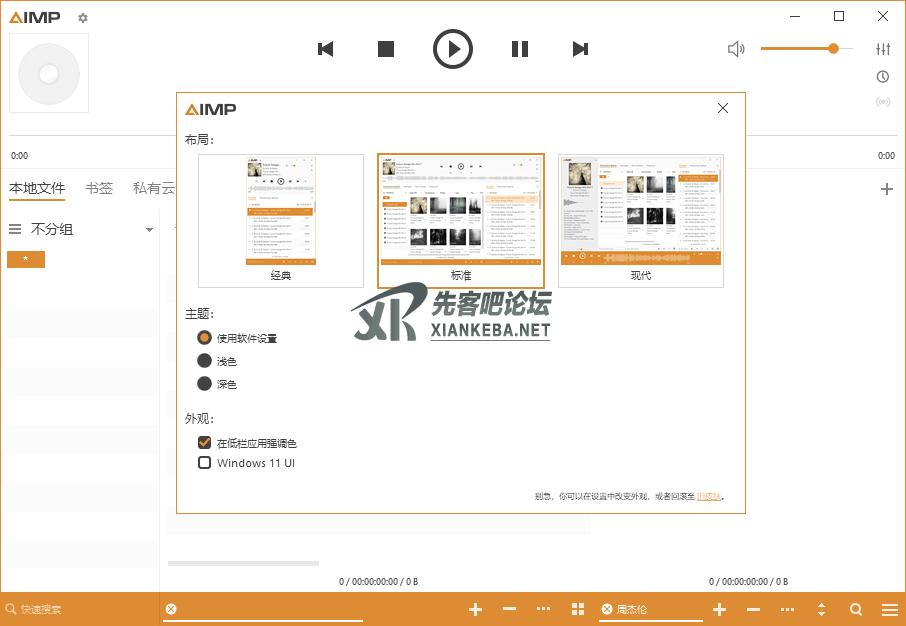Adjust the volume slider
The image size is (906, 626).
click(x=805, y=49)
